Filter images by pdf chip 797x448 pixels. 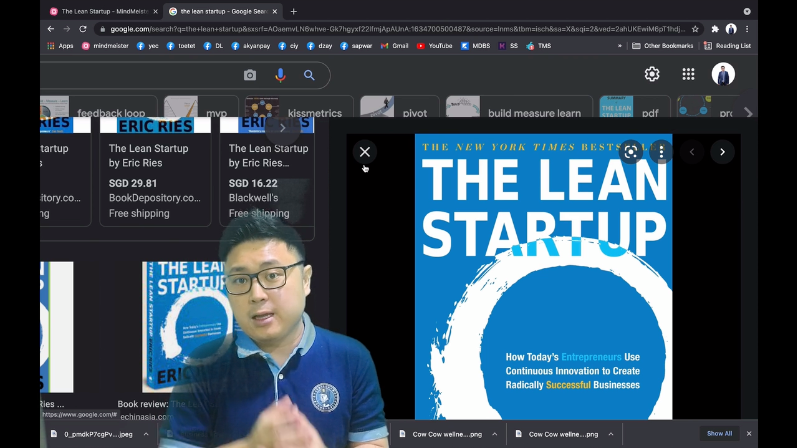point(634,107)
